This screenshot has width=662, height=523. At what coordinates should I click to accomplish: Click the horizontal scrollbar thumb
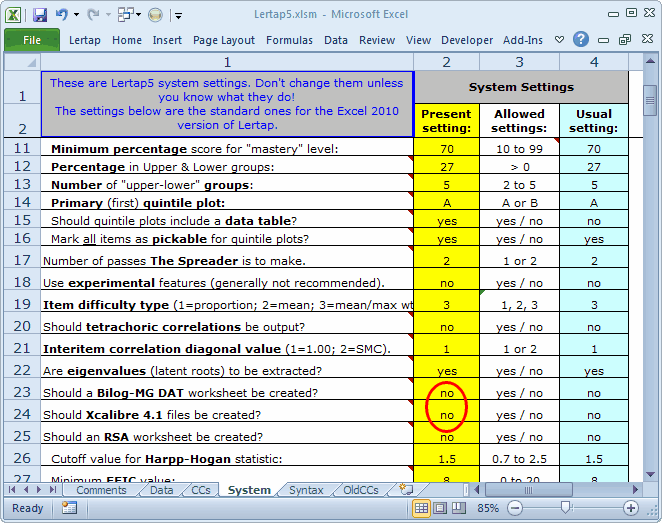529,490
